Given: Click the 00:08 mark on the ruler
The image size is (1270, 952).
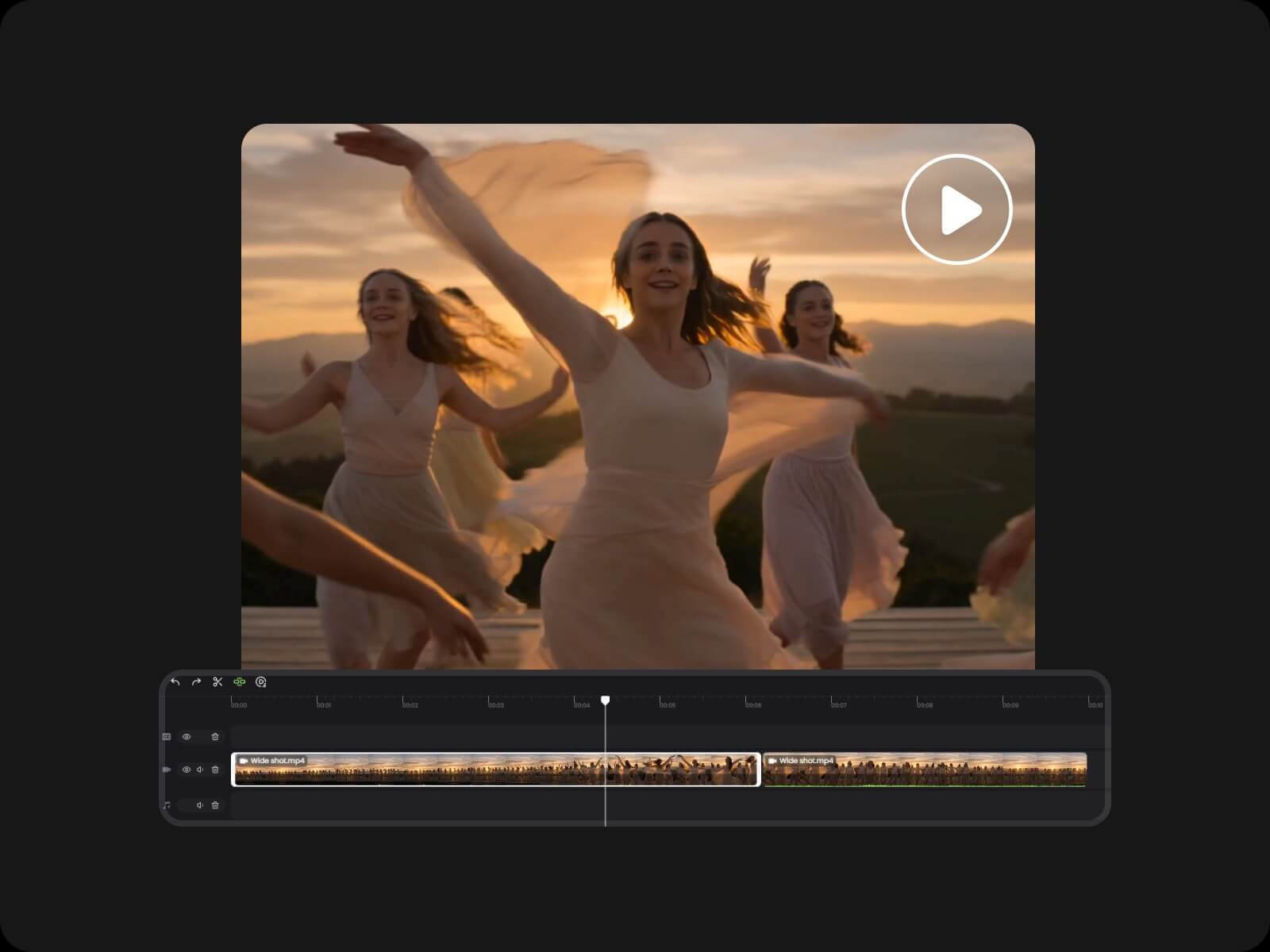Looking at the screenshot, I should pyautogui.click(x=925, y=704).
